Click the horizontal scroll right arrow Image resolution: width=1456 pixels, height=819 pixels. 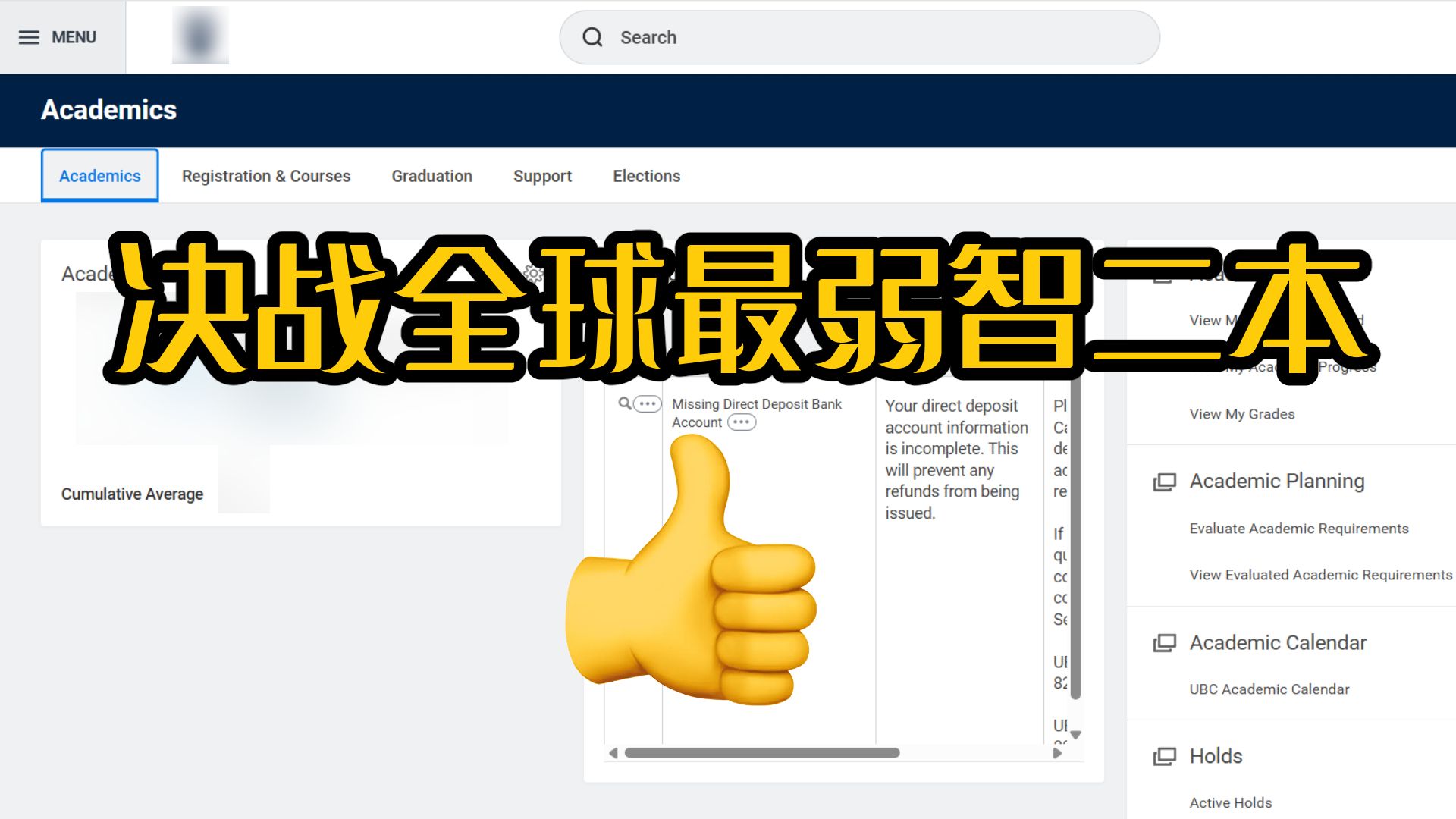pos(1057,753)
